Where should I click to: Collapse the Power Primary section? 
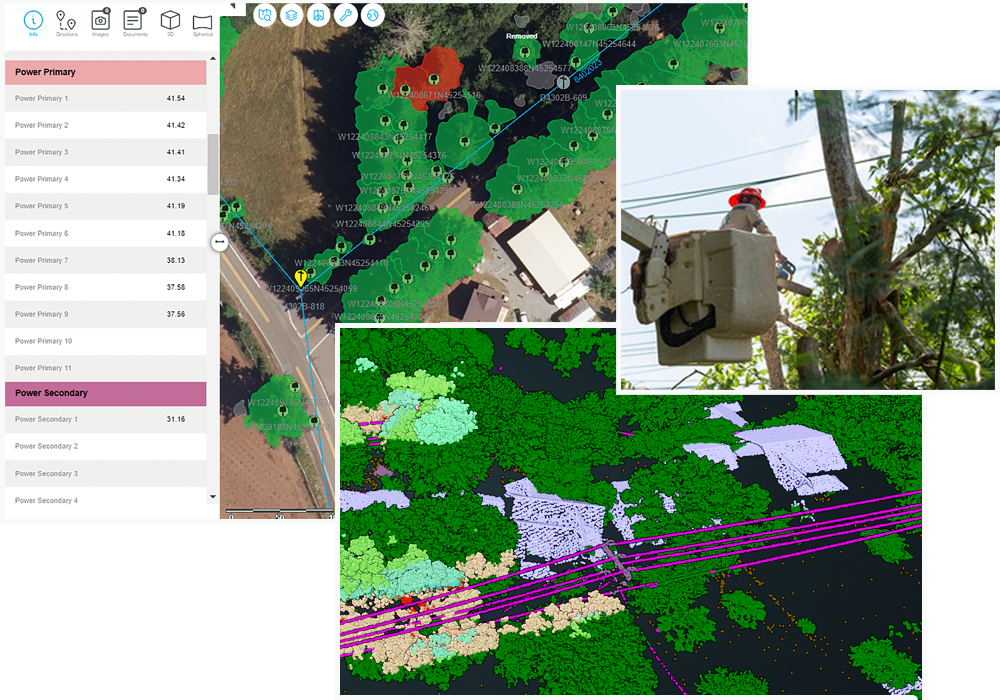click(105, 72)
